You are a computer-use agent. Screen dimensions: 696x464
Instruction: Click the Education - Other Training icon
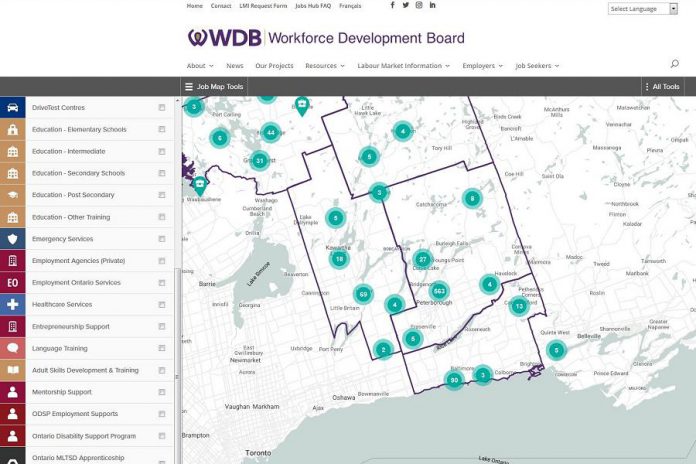[x=12, y=217]
